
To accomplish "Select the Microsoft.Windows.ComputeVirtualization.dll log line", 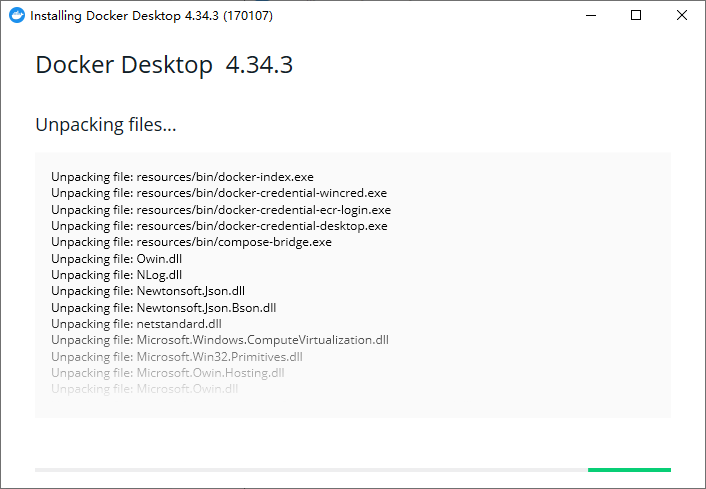I will point(220,340).
